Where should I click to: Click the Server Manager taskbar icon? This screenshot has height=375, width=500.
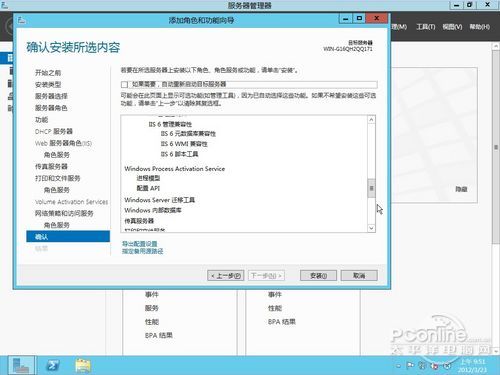pyautogui.click(x=21, y=365)
